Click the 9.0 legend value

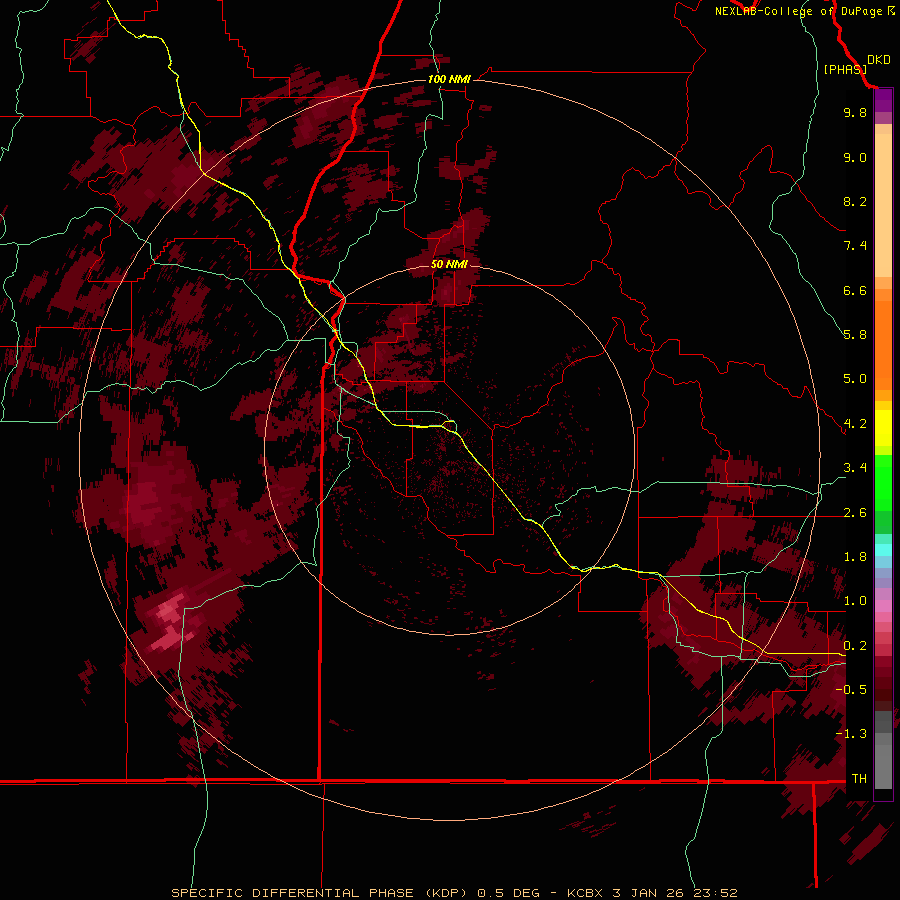point(855,157)
